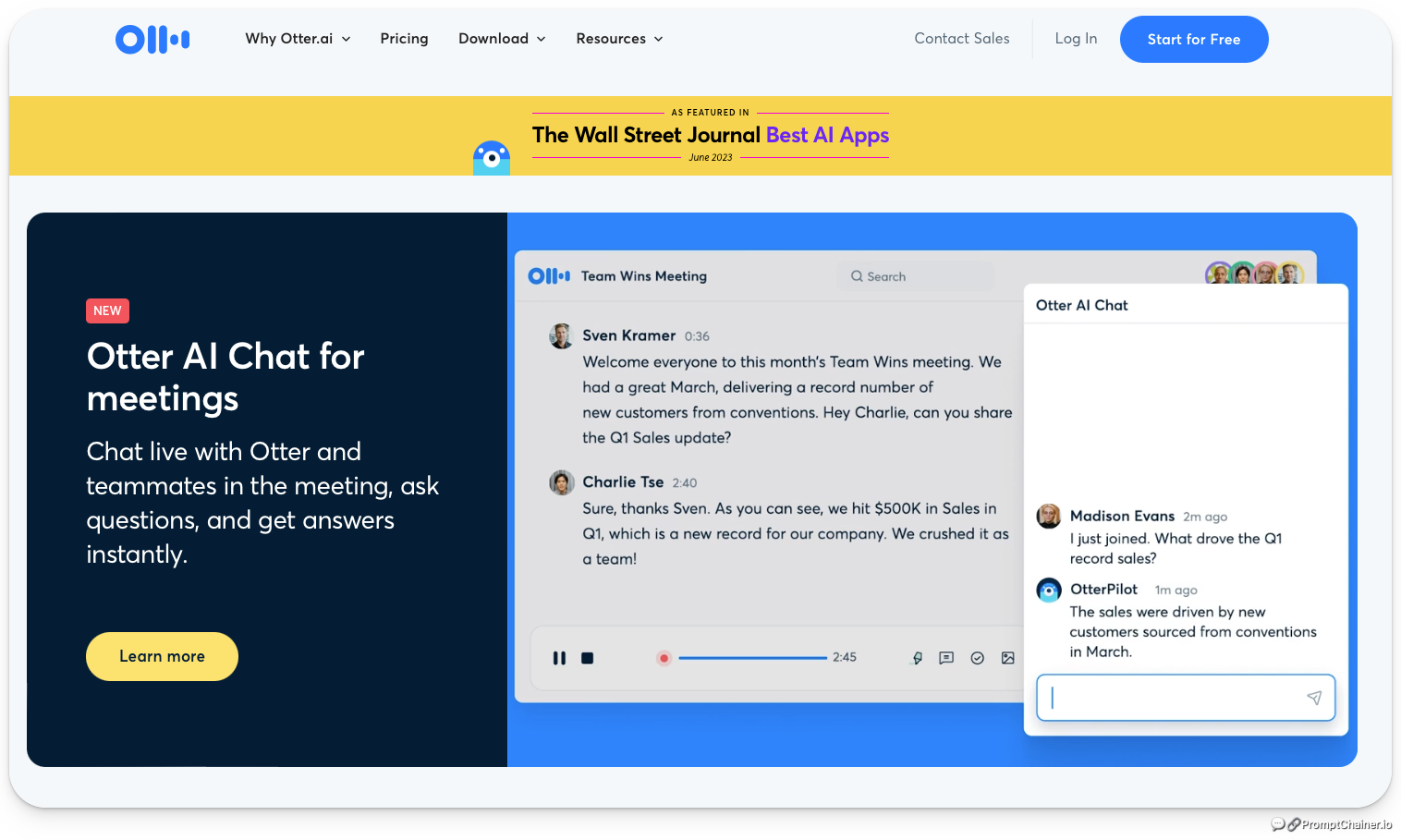The image size is (1401, 840).
Task: Click the magnifier icon in the Search field
Action: 857,276
